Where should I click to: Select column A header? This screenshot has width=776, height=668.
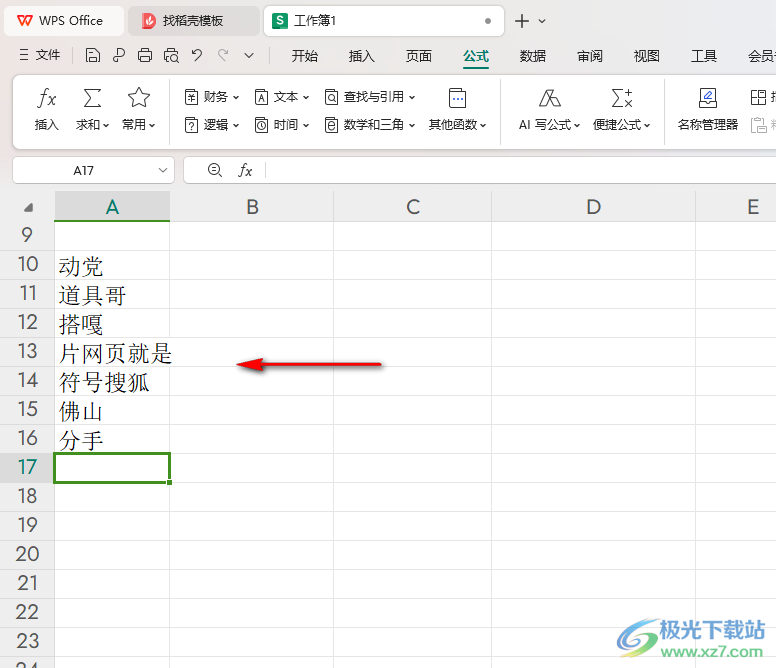(112, 207)
